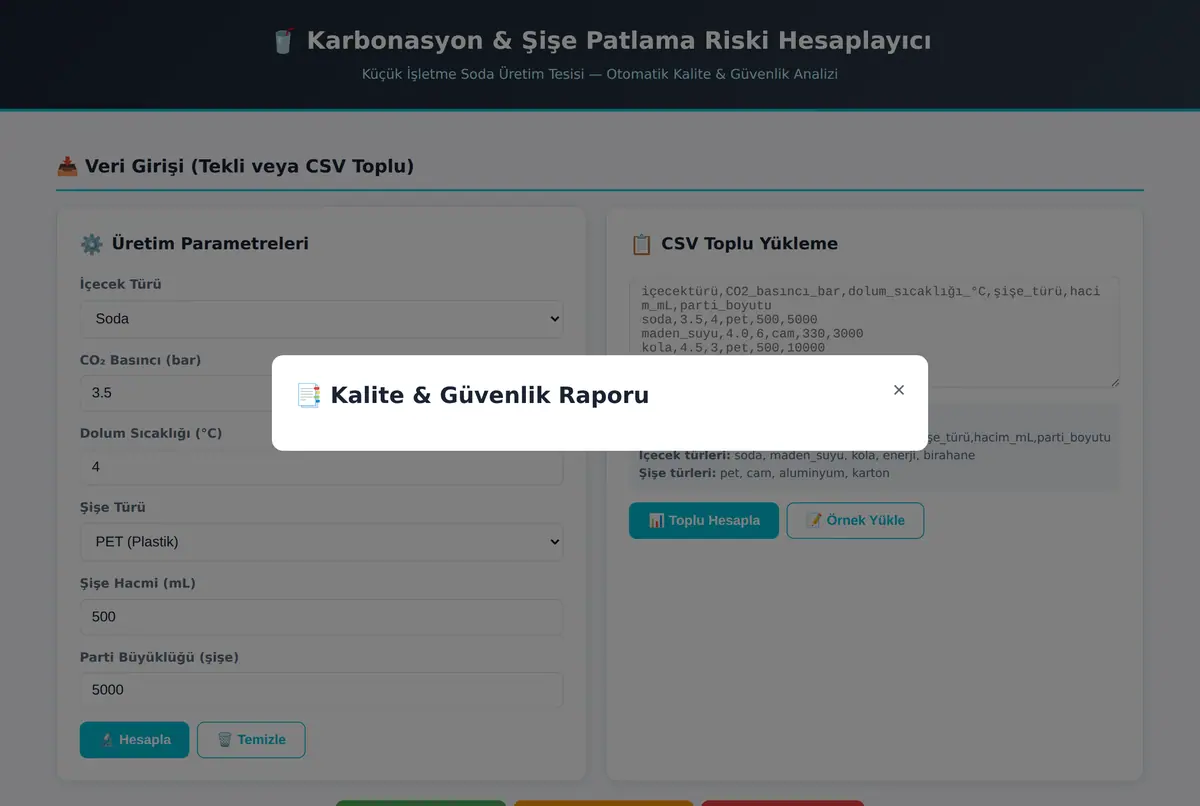Click the 'CO₂ Basıncı (bar)' label
Screen dimensions: 1200x806
click(x=140, y=360)
